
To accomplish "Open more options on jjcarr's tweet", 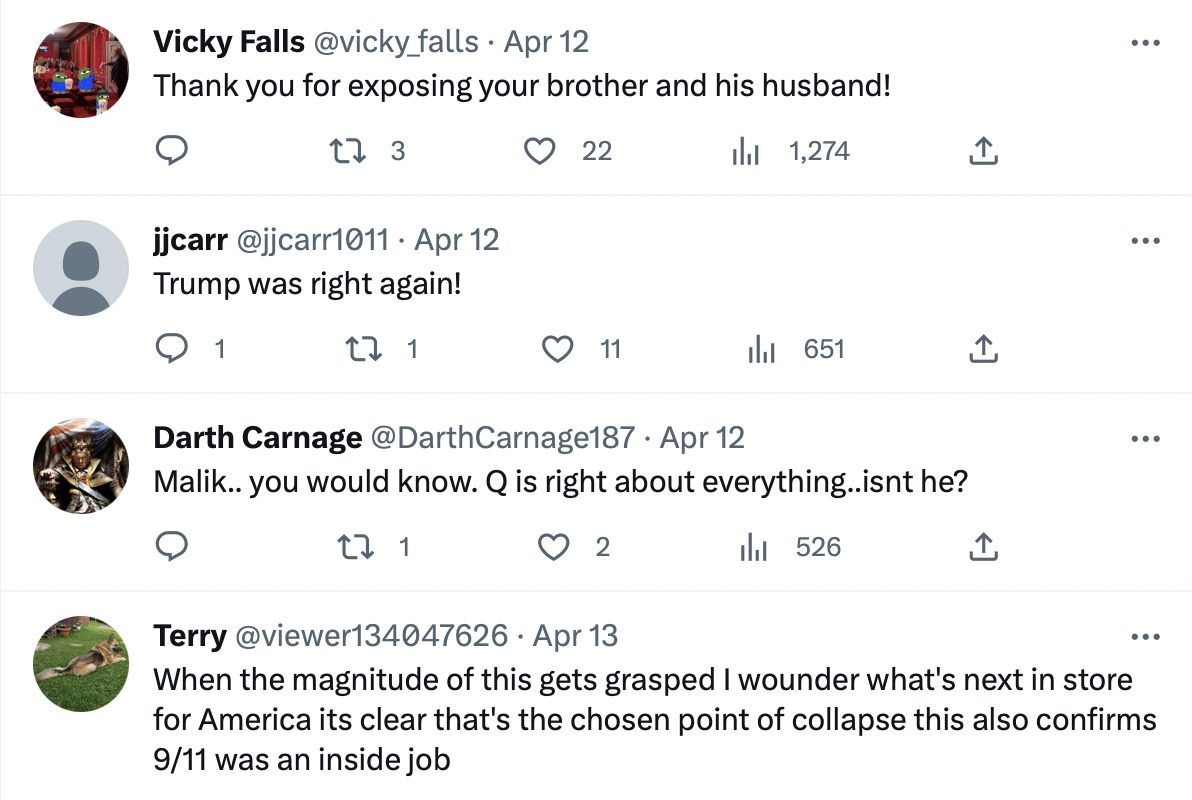I will pos(1144,241).
